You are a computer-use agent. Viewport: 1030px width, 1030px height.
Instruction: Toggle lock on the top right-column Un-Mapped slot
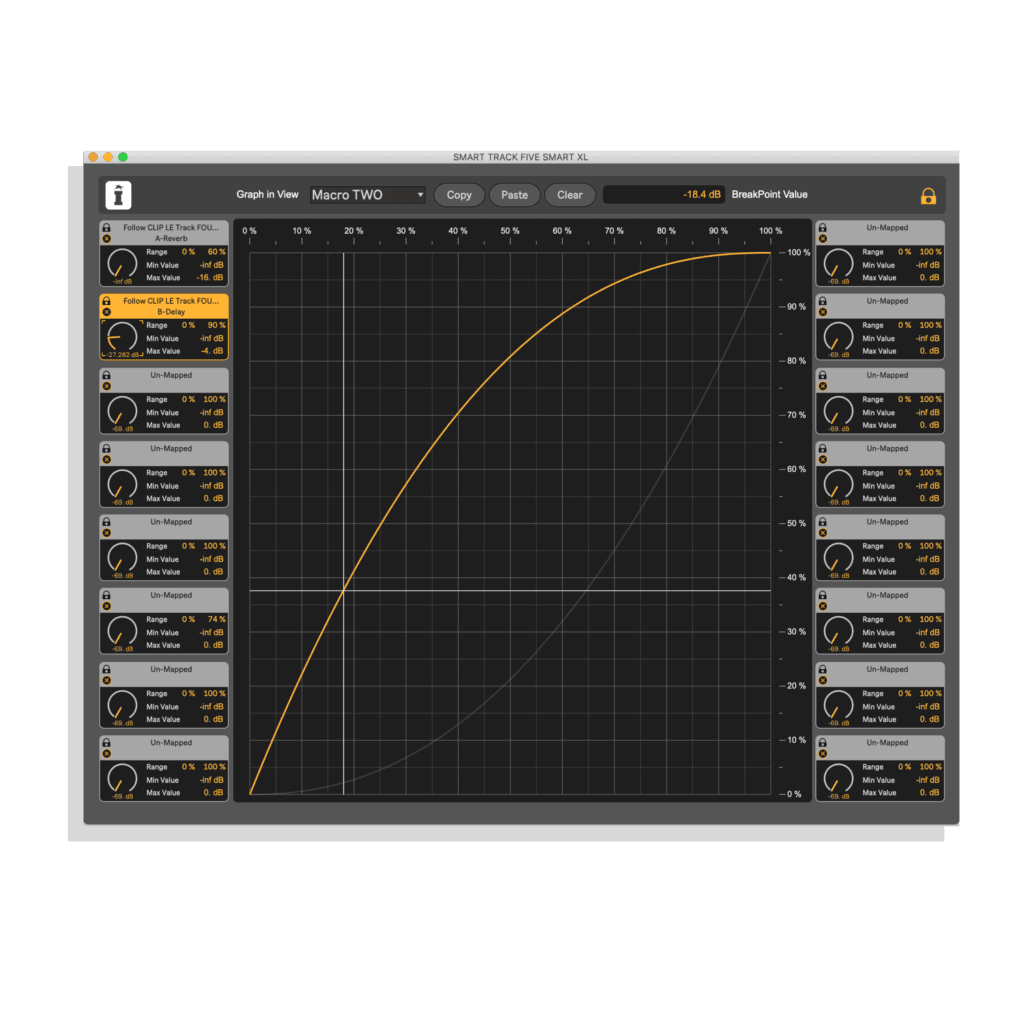pos(822,227)
